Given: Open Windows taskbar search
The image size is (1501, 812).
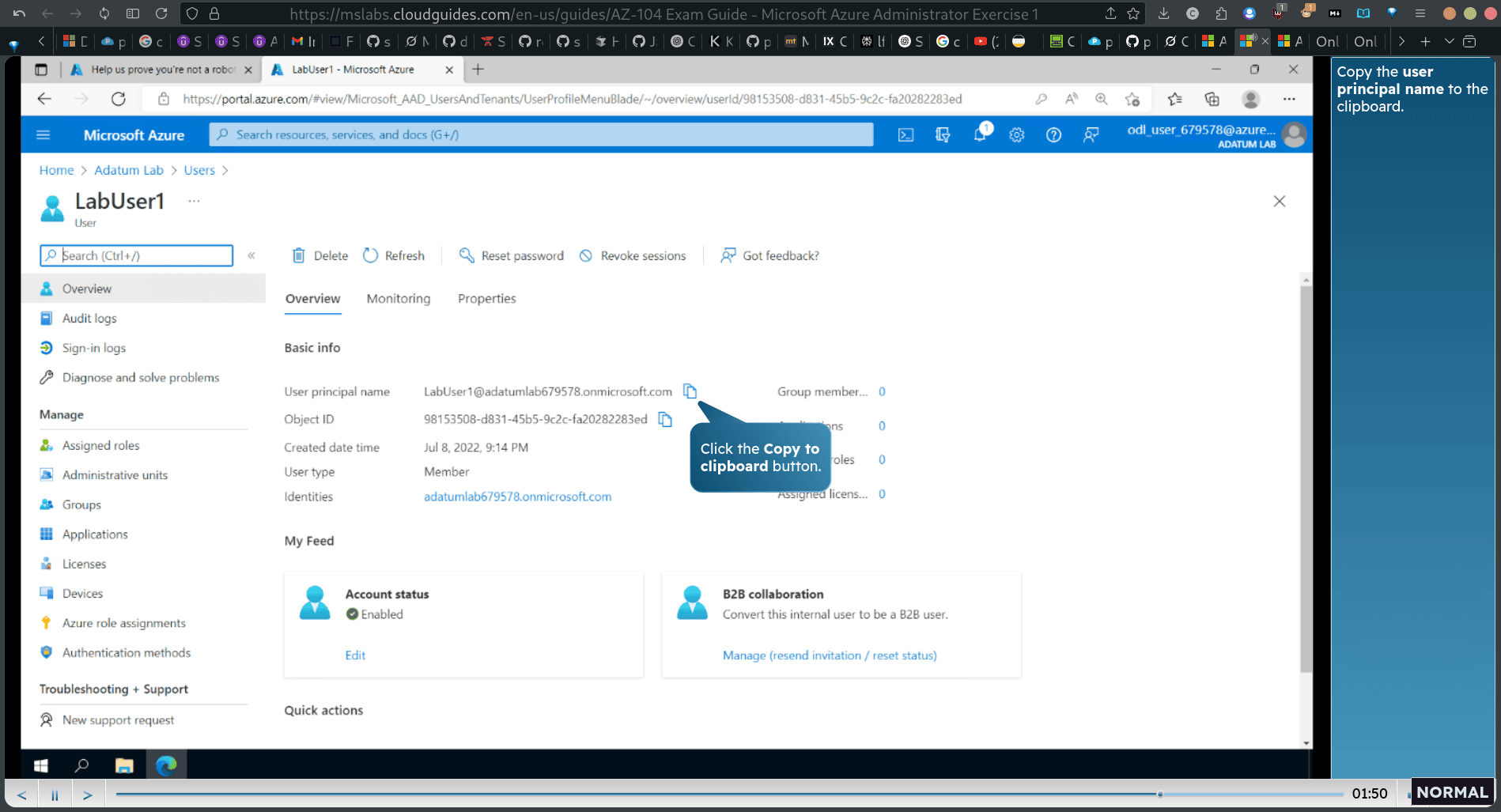Looking at the screenshot, I should pos(81,765).
